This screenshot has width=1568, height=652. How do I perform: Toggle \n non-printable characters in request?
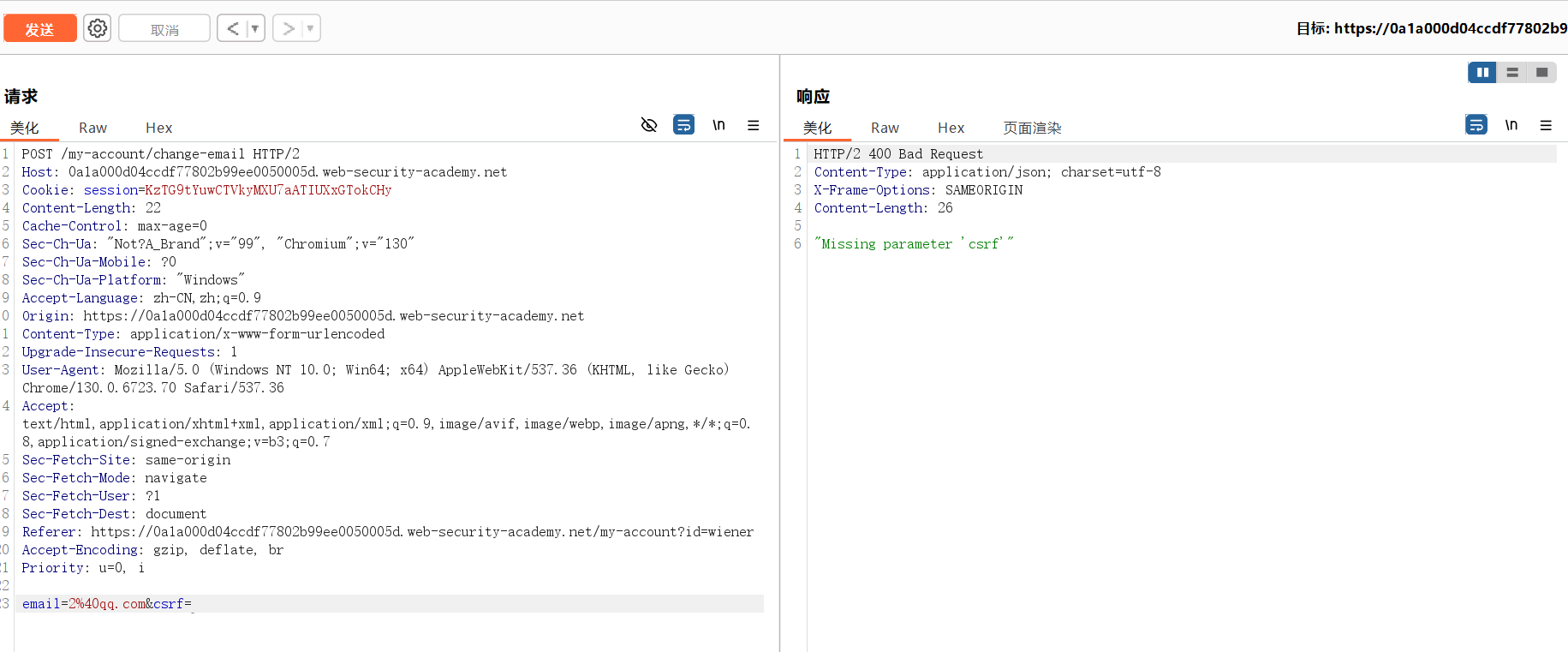[718, 125]
